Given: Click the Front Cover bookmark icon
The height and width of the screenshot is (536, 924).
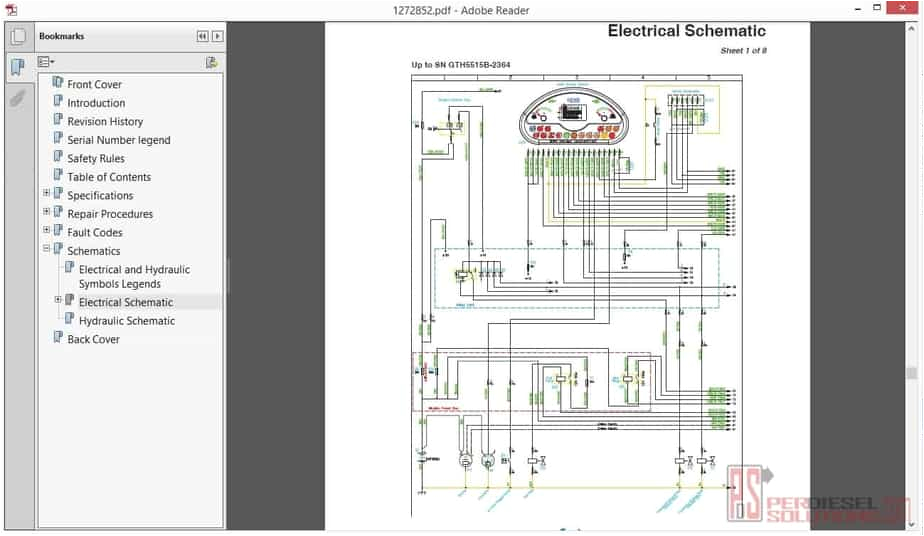Looking at the screenshot, I should 58,84.
